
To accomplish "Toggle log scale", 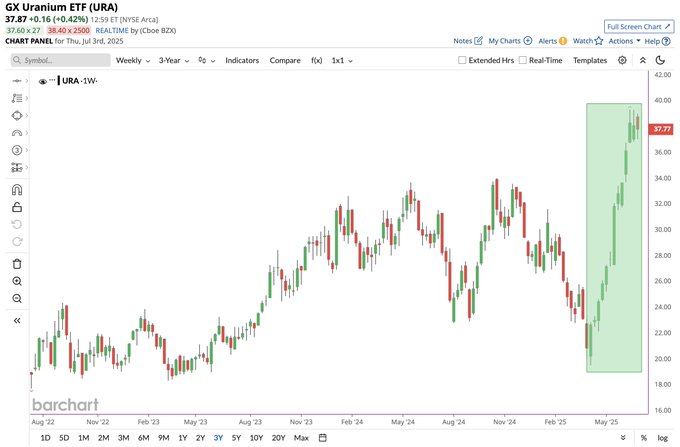I will pos(662,438).
